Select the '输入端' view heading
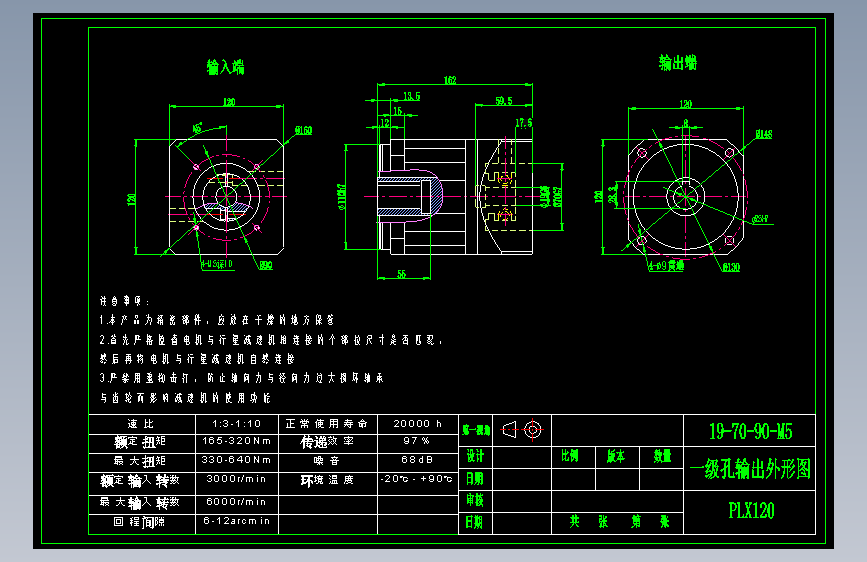Screen dimensions: 867x562 click(x=226, y=67)
